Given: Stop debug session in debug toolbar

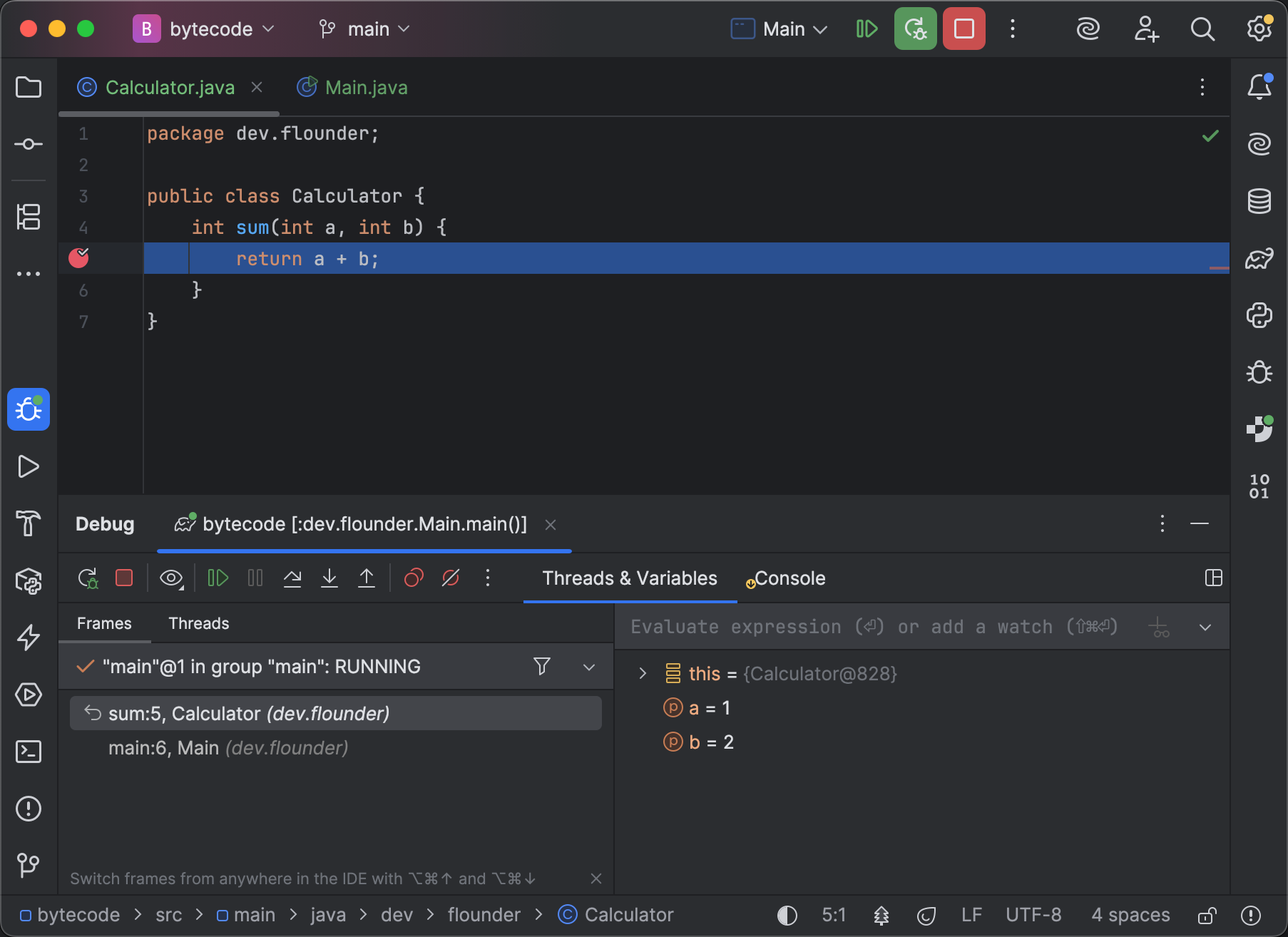Looking at the screenshot, I should [124, 578].
